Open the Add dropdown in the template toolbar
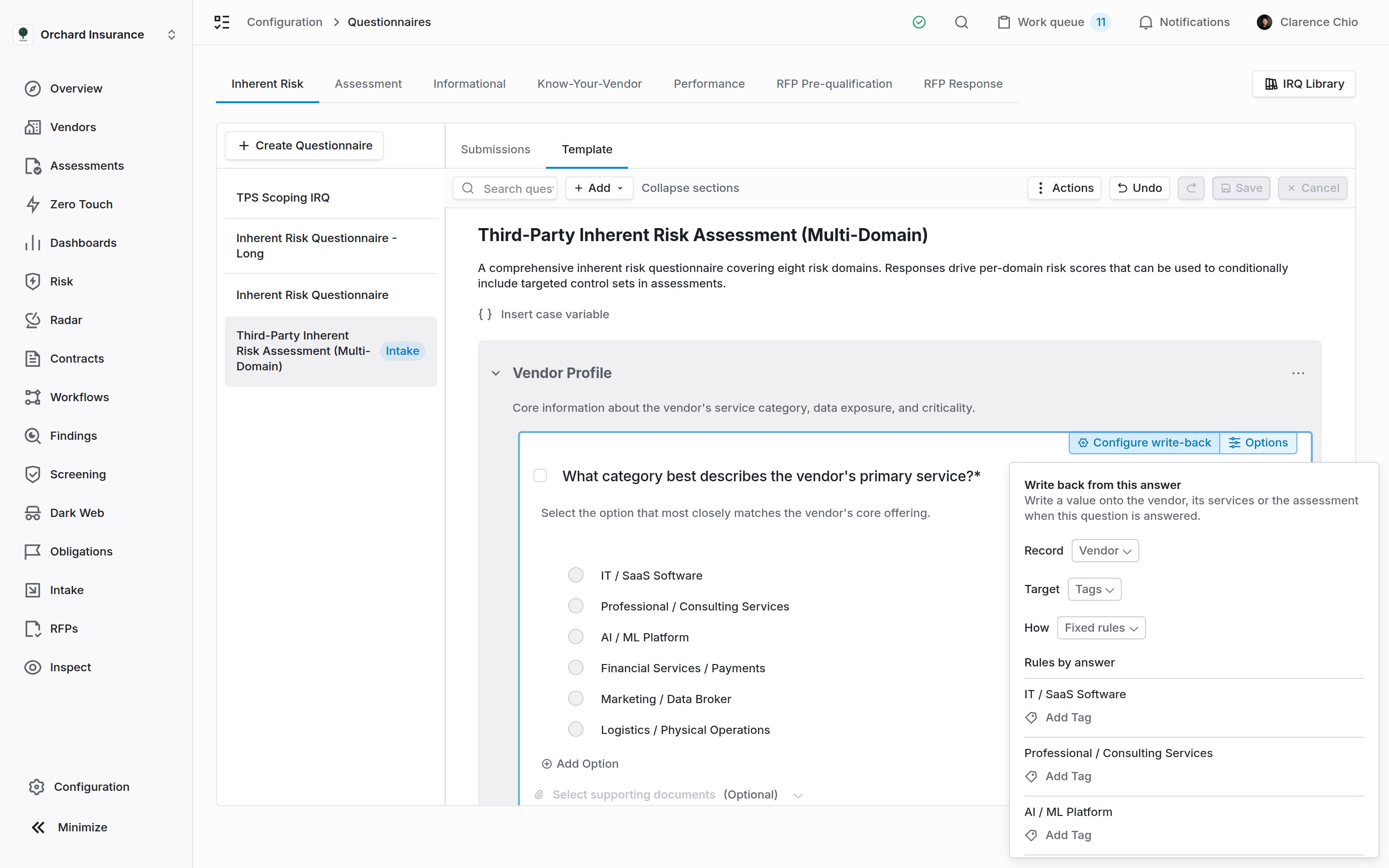The width and height of the screenshot is (1389, 868). 599,188
